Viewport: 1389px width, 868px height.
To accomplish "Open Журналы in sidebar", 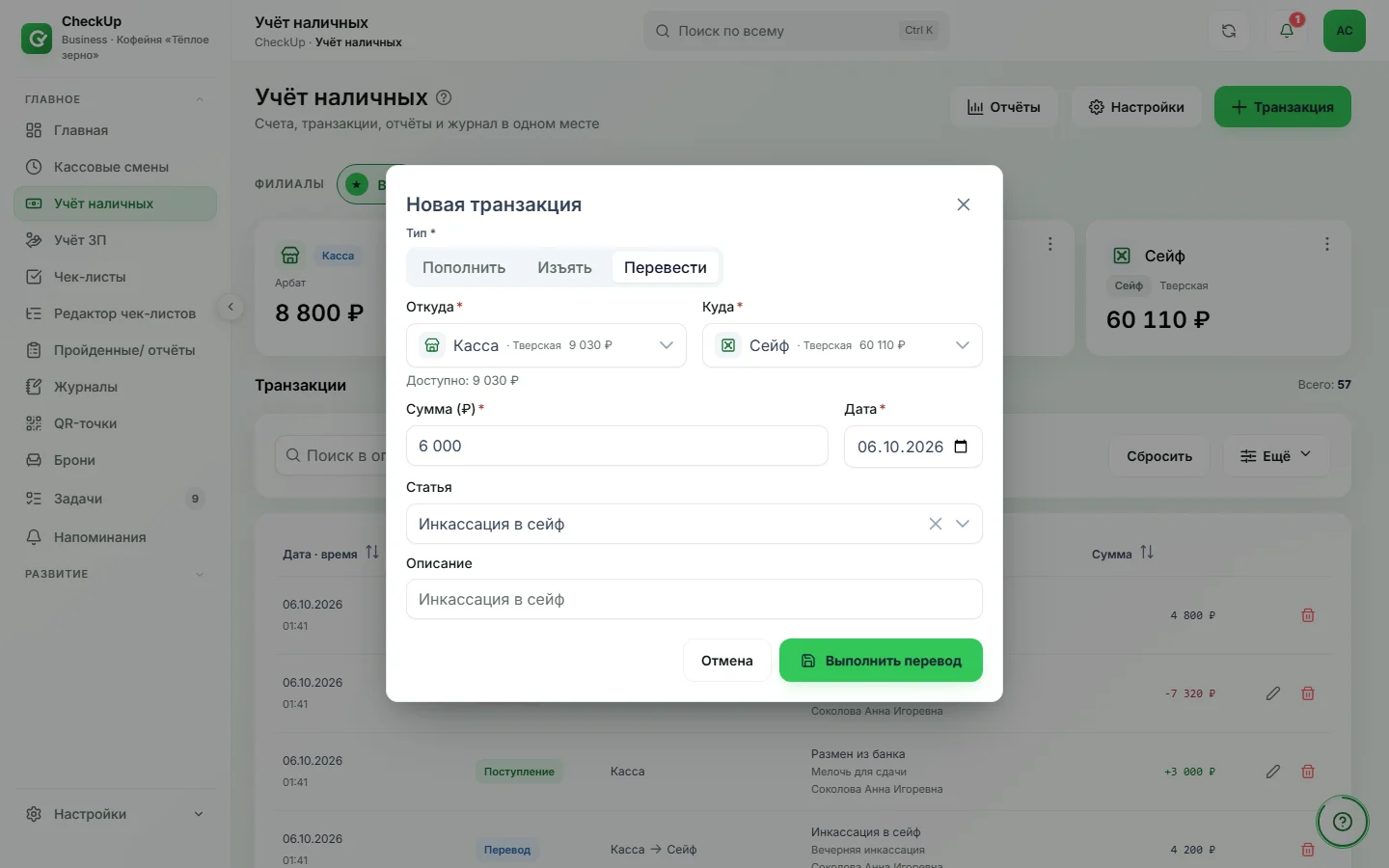I will pyautogui.click(x=116, y=387).
